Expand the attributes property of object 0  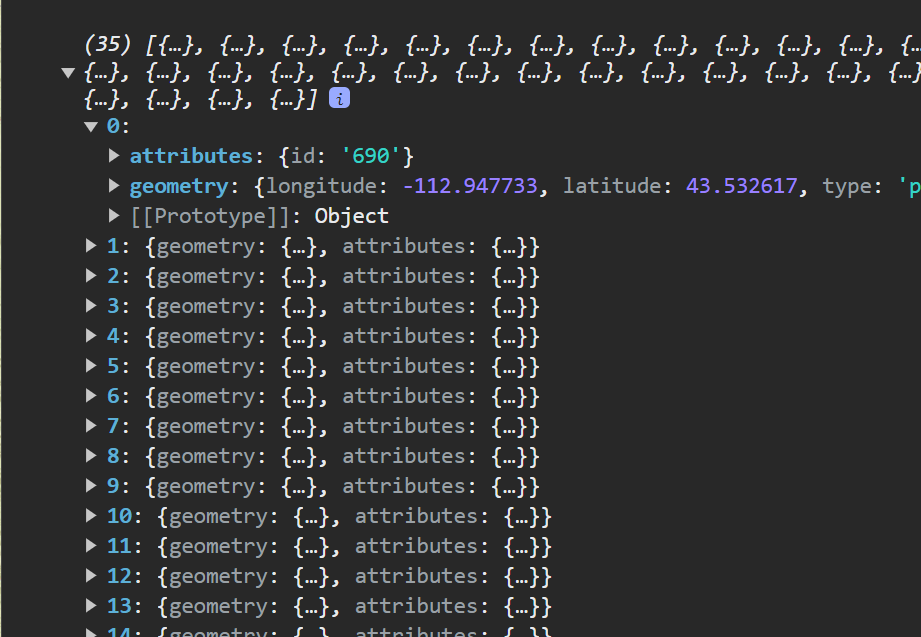tap(114, 156)
